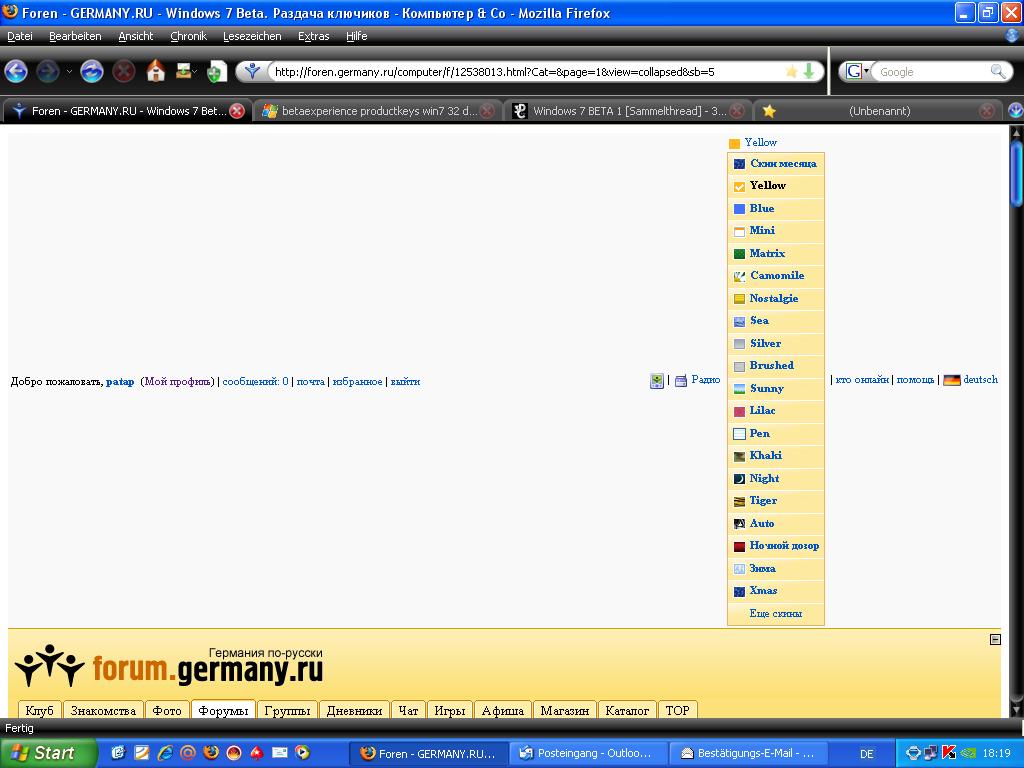Image resolution: width=1024 pixels, height=768 pixels.
Task: Click the Yellow skin selector header
Action: tap(753, 142)
